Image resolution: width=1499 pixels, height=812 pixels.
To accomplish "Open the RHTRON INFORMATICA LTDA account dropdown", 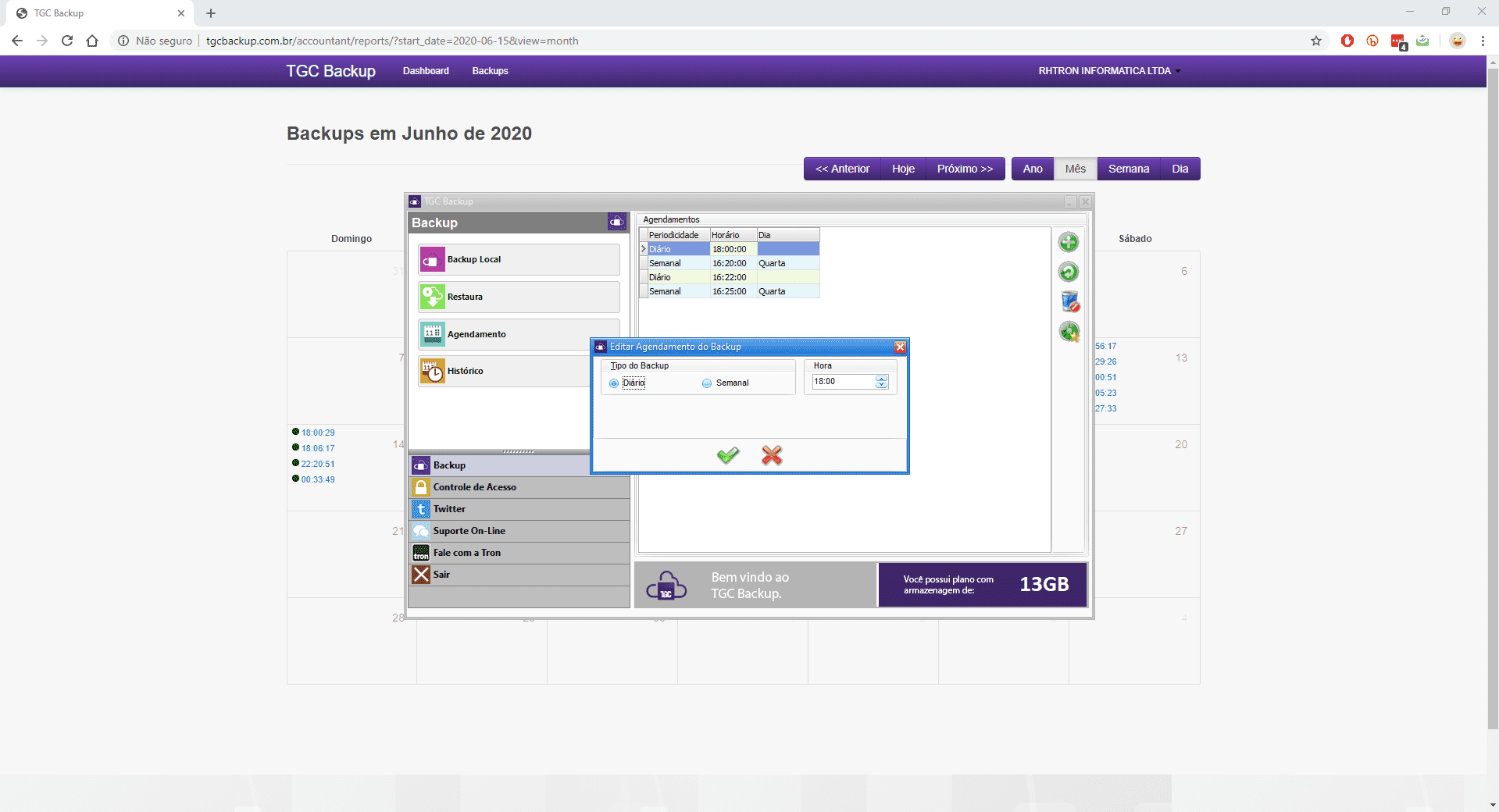I will [x=1108, y=71].
